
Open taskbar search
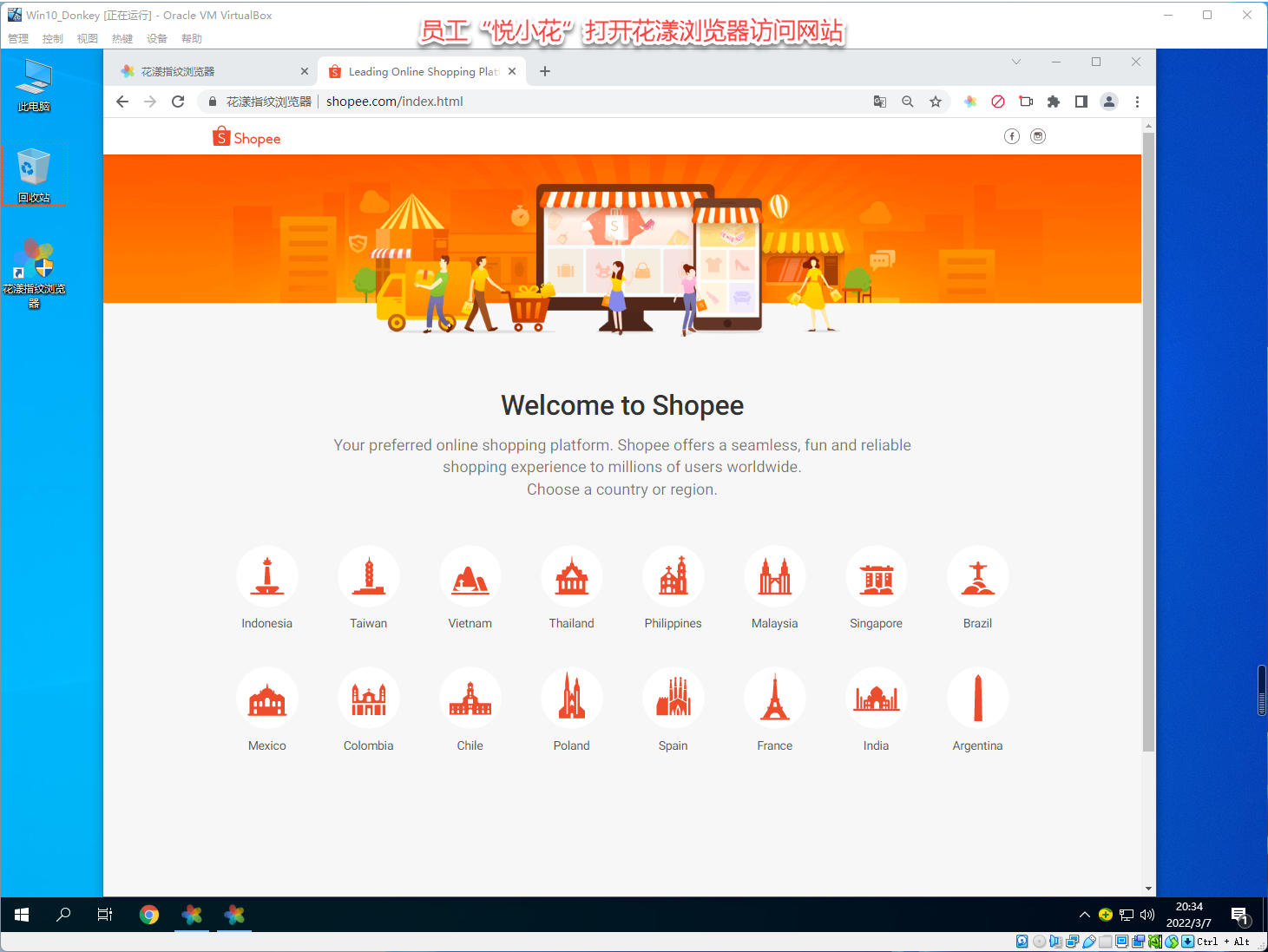[63, 915]
